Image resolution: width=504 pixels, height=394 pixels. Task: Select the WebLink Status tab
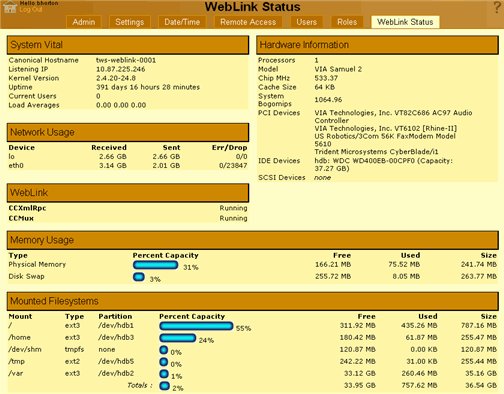405,22
